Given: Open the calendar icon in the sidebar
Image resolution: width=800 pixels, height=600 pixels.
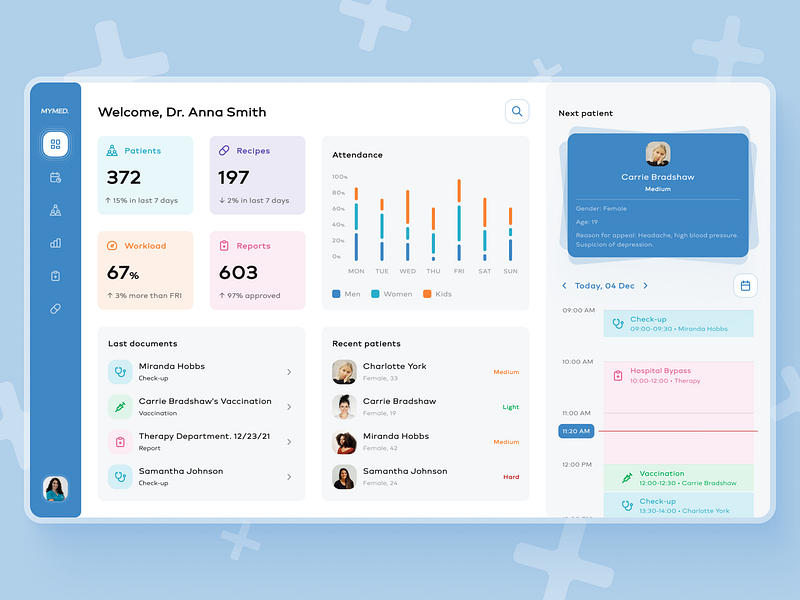Looking at the screenshot, I should click(55, 177).
